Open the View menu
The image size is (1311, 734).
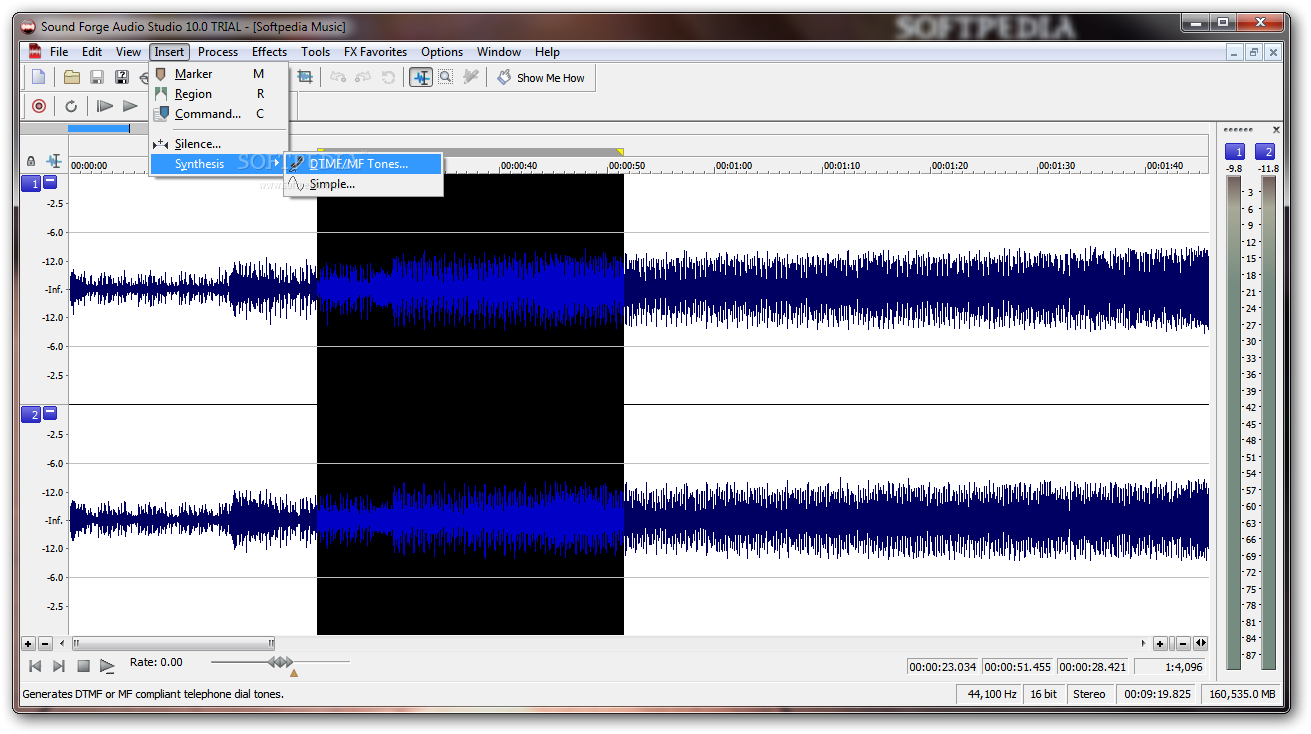pos(128,52)
